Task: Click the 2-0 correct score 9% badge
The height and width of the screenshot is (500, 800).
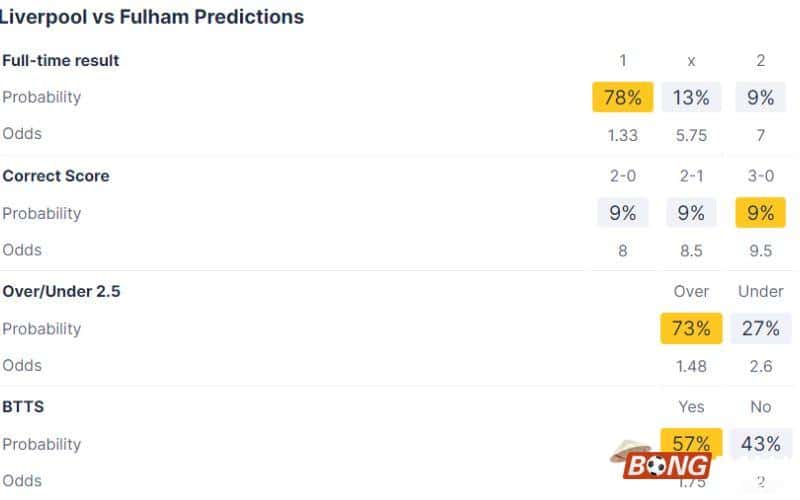Action: tap(622, 213)
